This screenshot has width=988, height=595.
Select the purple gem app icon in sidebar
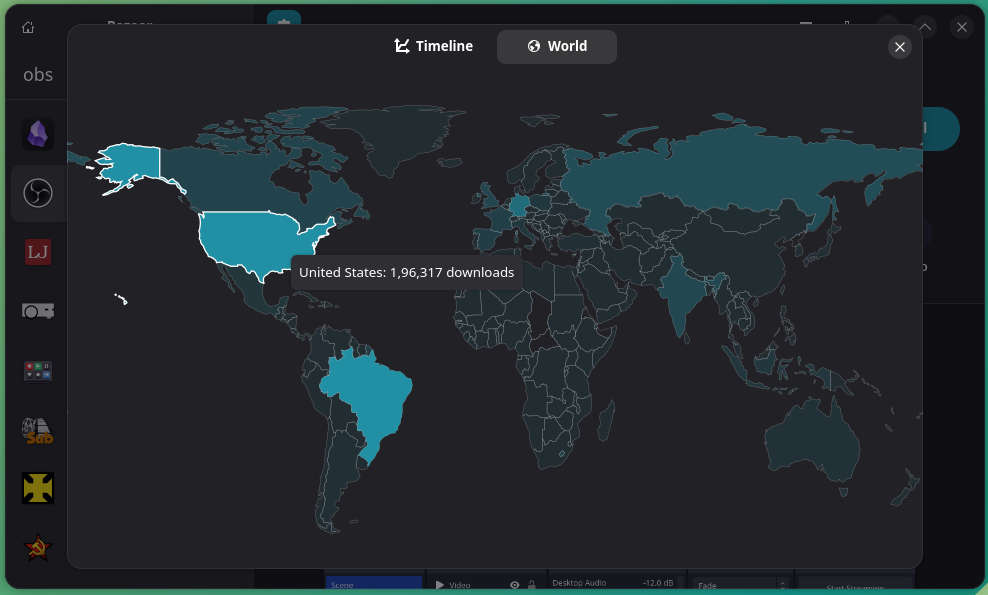37,133
